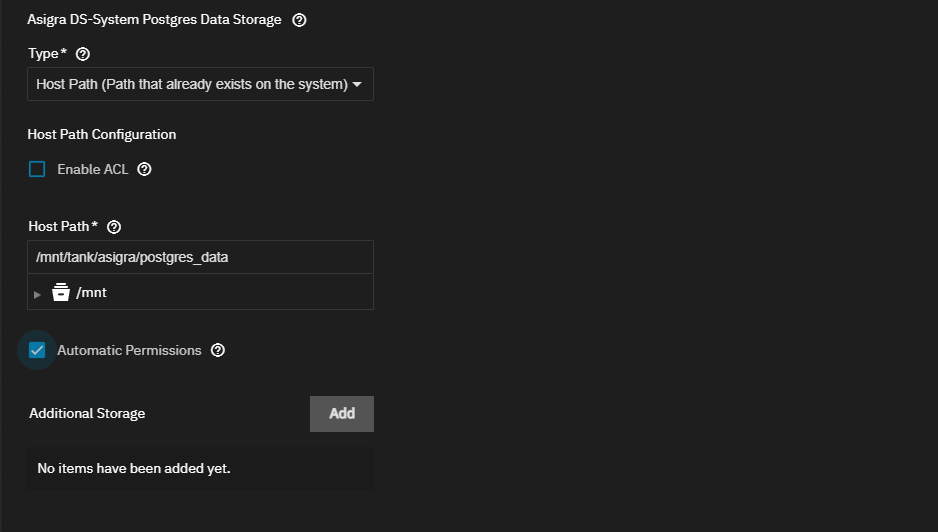Show the Enable ACL help tooltip
This screenshot has height=532, width=938.
click(144, 169)
